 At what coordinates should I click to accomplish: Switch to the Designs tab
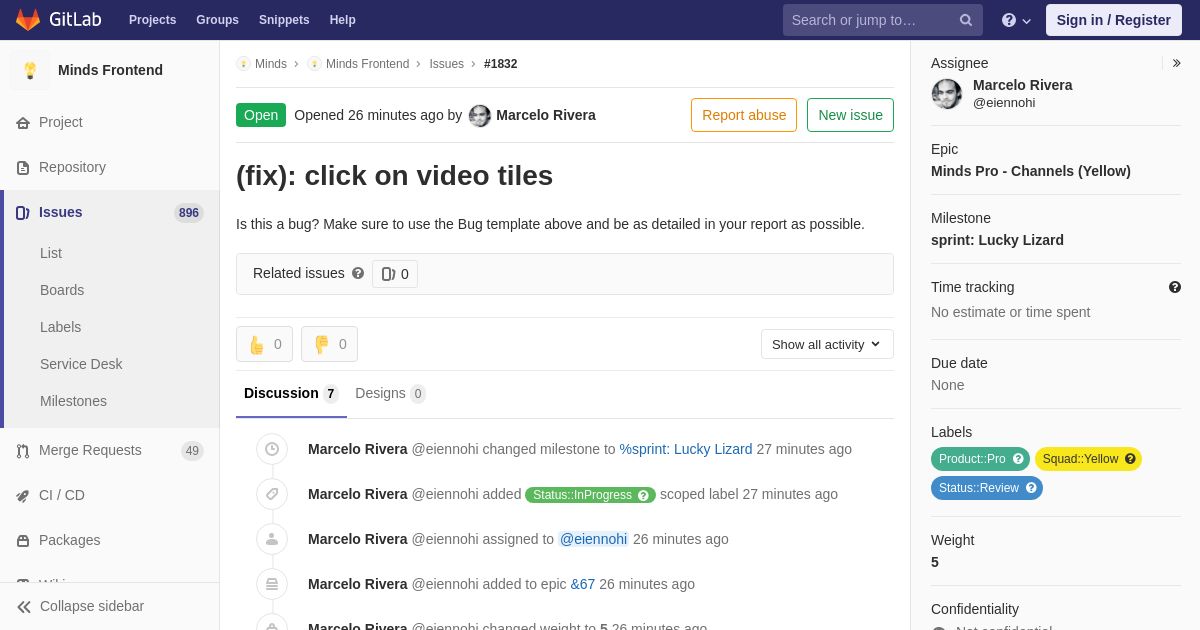(x=390, y=394)
